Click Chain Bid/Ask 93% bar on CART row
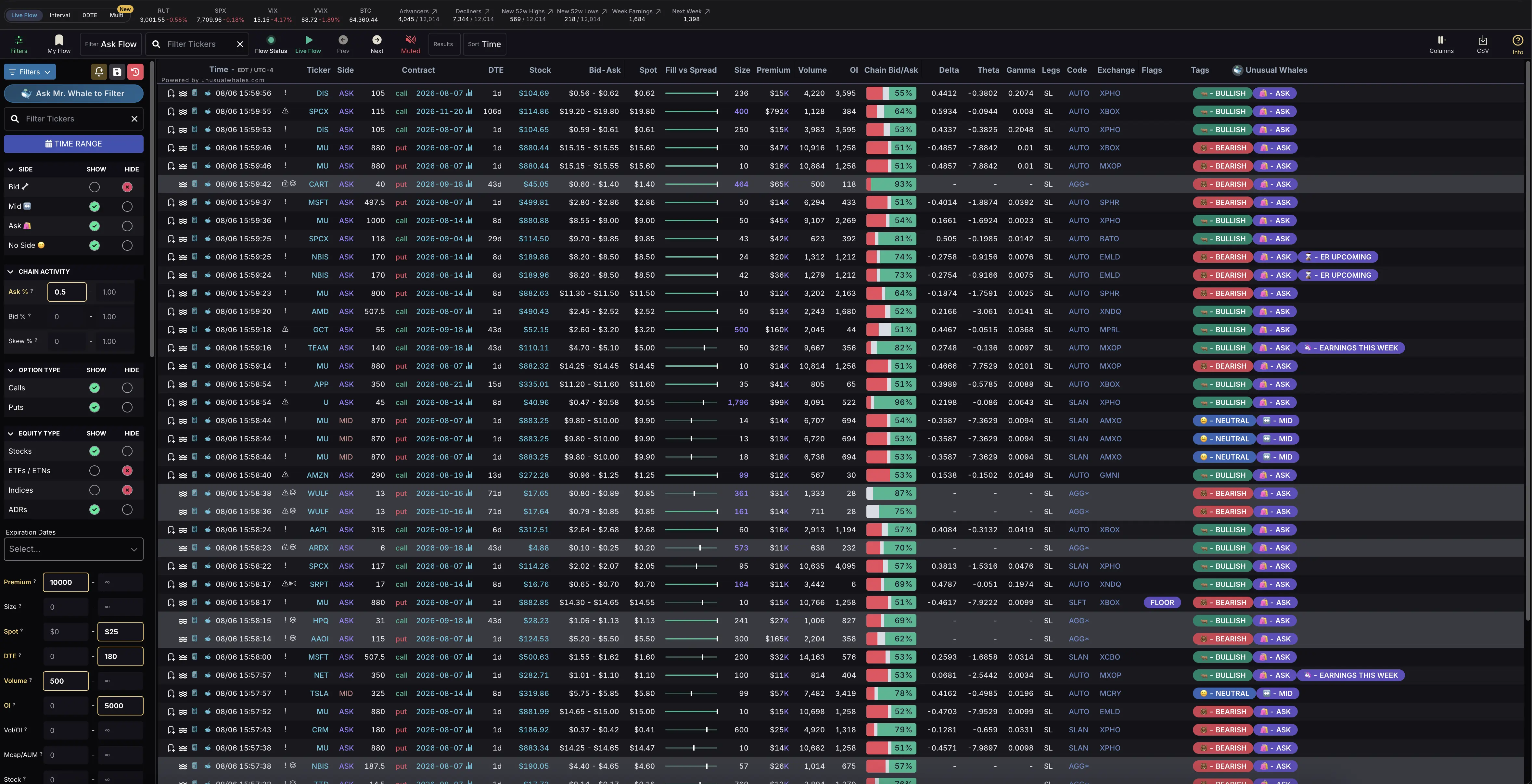This screenshot has width=1532, height=784. point(891,184)
